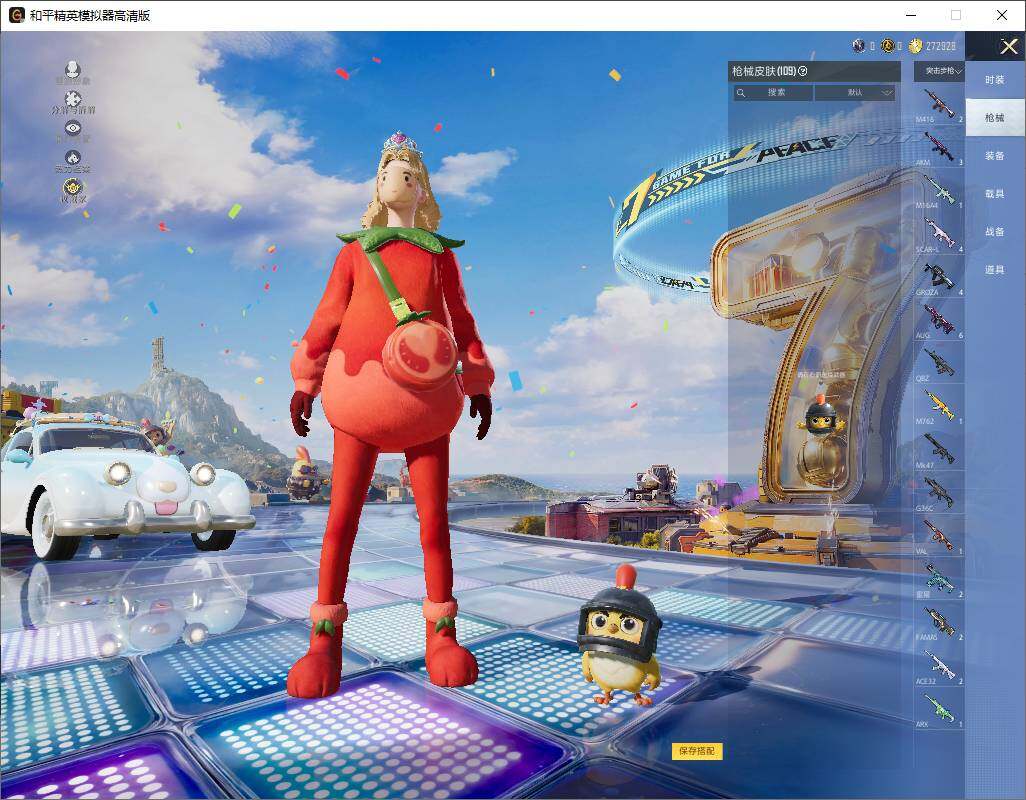The image size is (1026, 800).
Task: Select the G36C gun skin thumbnail
Action: [939, 492]
